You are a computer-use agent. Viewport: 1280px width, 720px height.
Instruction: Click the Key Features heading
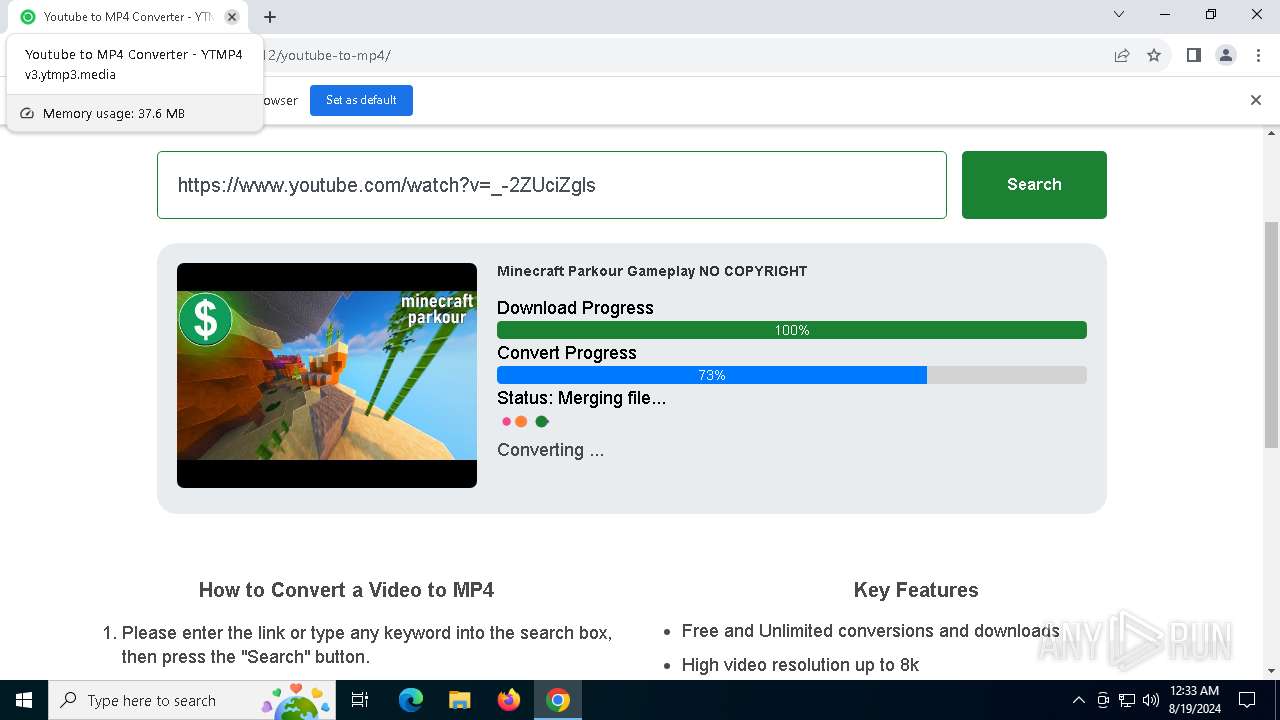(x=916, y=590)
